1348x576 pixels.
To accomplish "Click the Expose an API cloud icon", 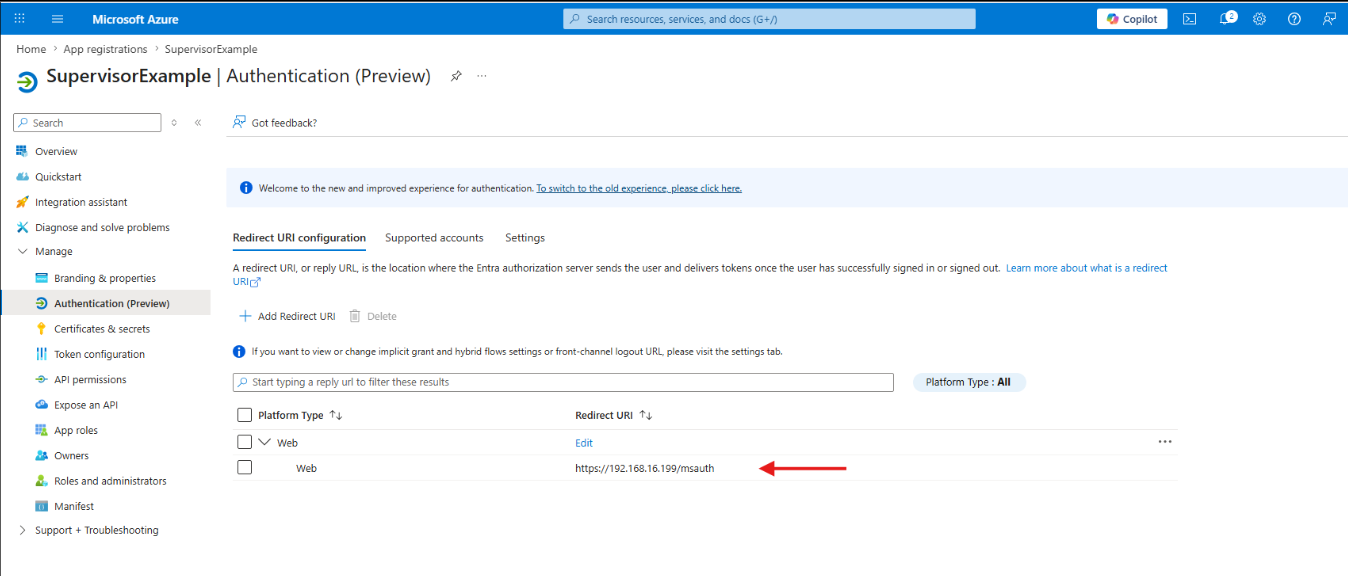I will tap(41, 405).
